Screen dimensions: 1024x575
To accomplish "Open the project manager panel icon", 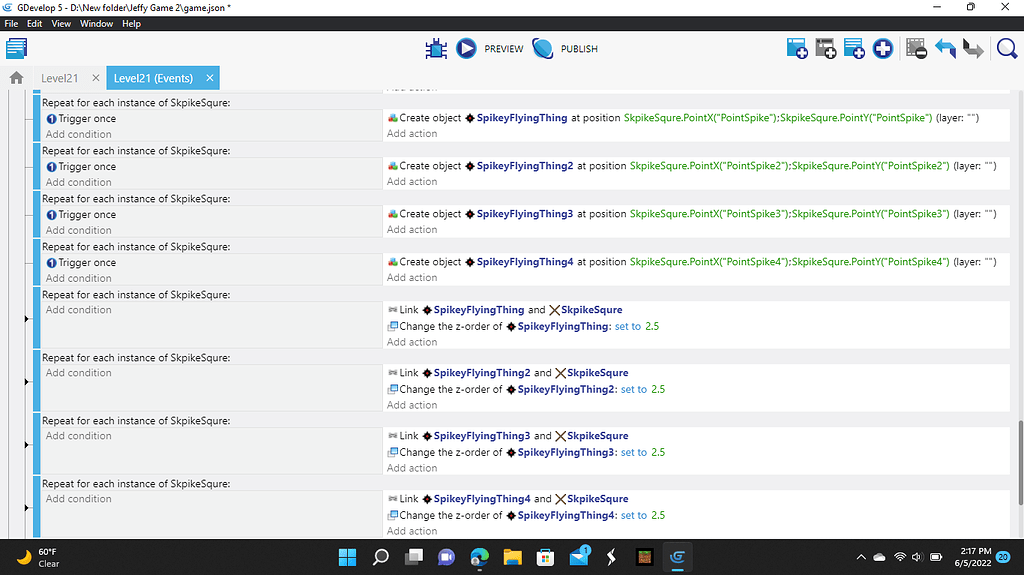I will pos(16,48).
